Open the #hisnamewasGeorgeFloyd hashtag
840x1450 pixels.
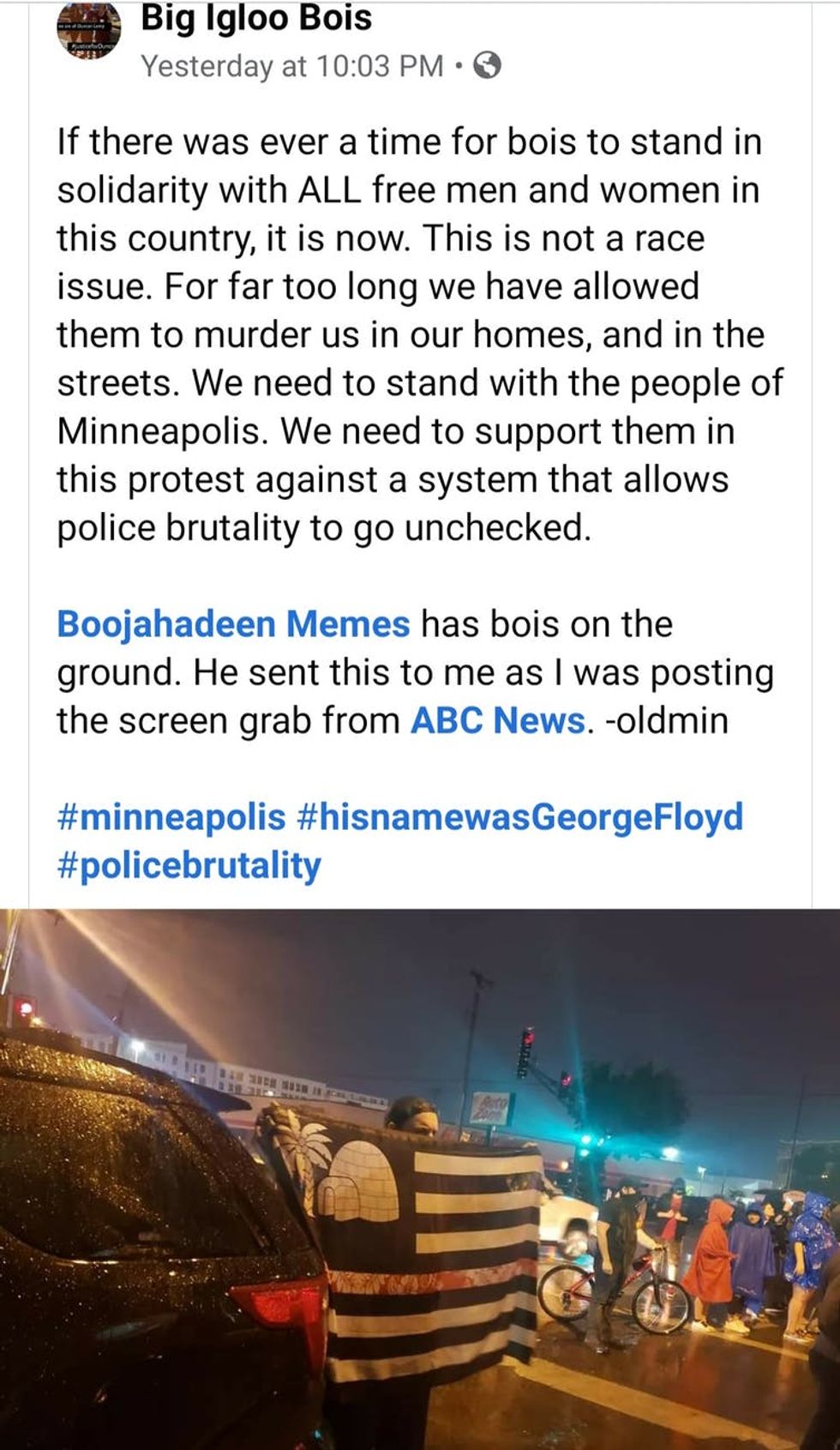pos(520,817)
